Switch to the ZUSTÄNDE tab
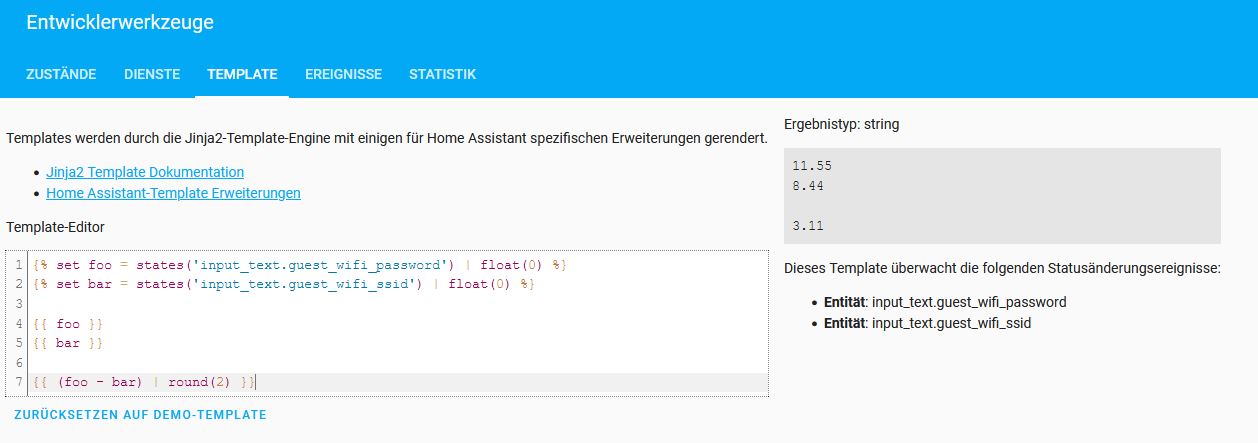Viewport: 1258px width, 443px height. (61, 74)
